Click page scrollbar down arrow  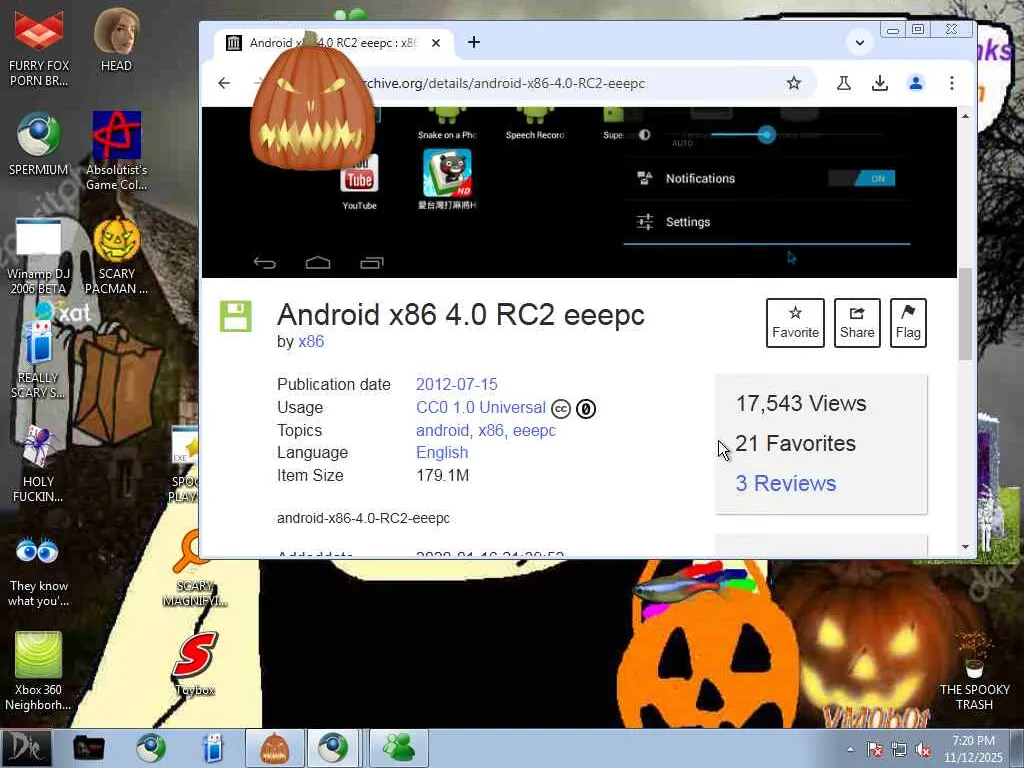click(x=965, y=547)
